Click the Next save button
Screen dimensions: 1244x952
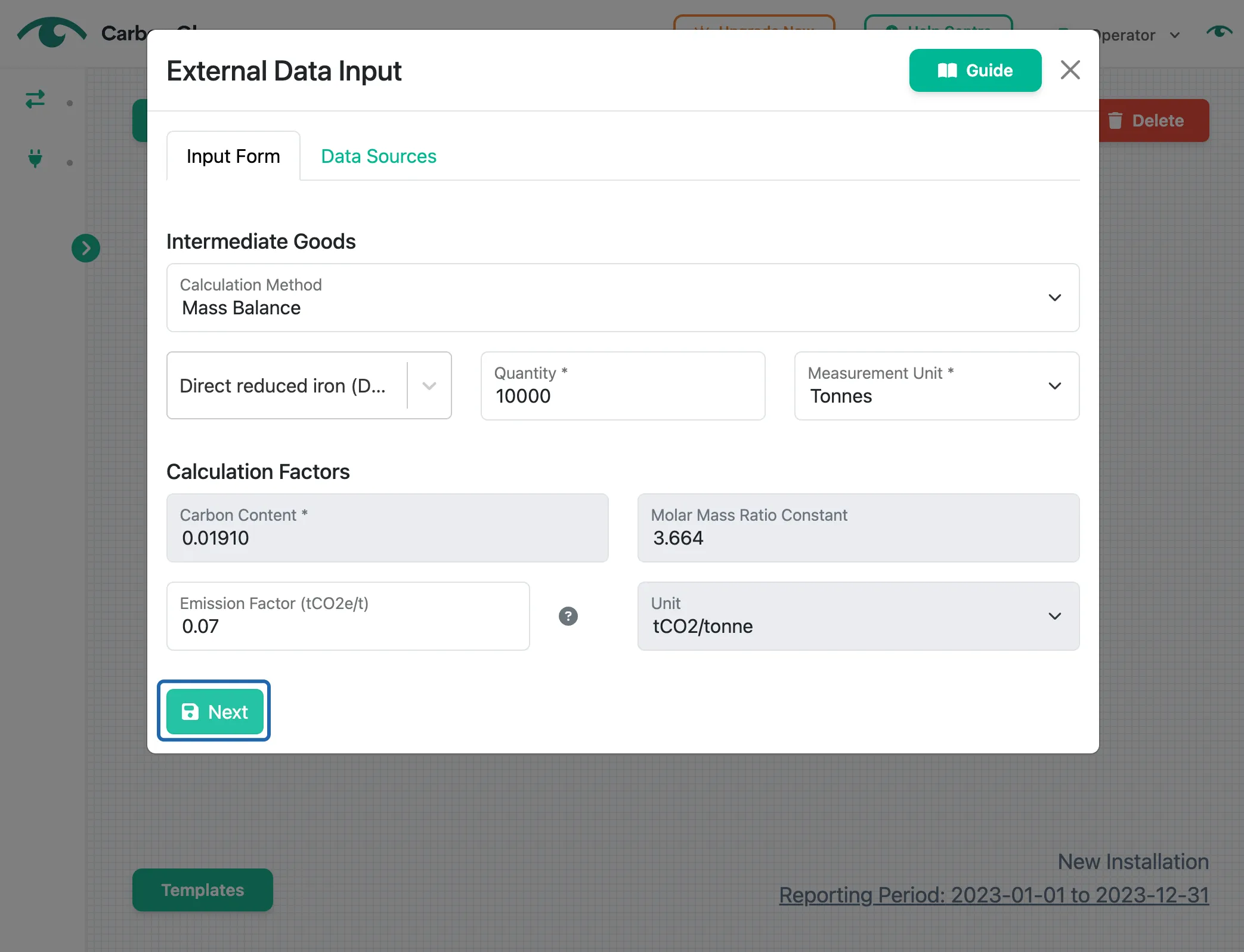215,712
